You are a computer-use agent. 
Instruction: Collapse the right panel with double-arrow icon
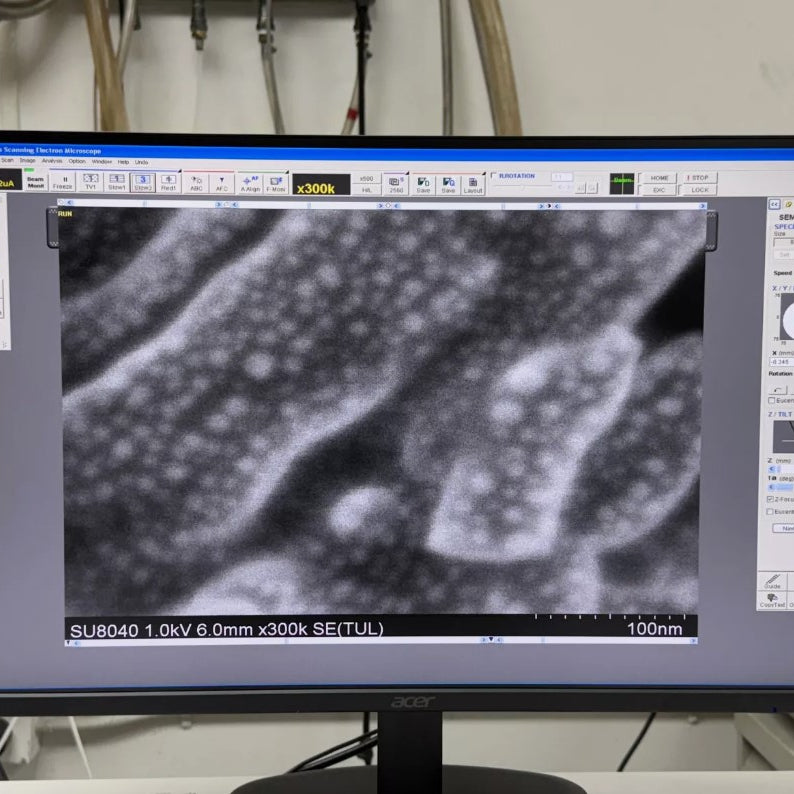[774, 204]
